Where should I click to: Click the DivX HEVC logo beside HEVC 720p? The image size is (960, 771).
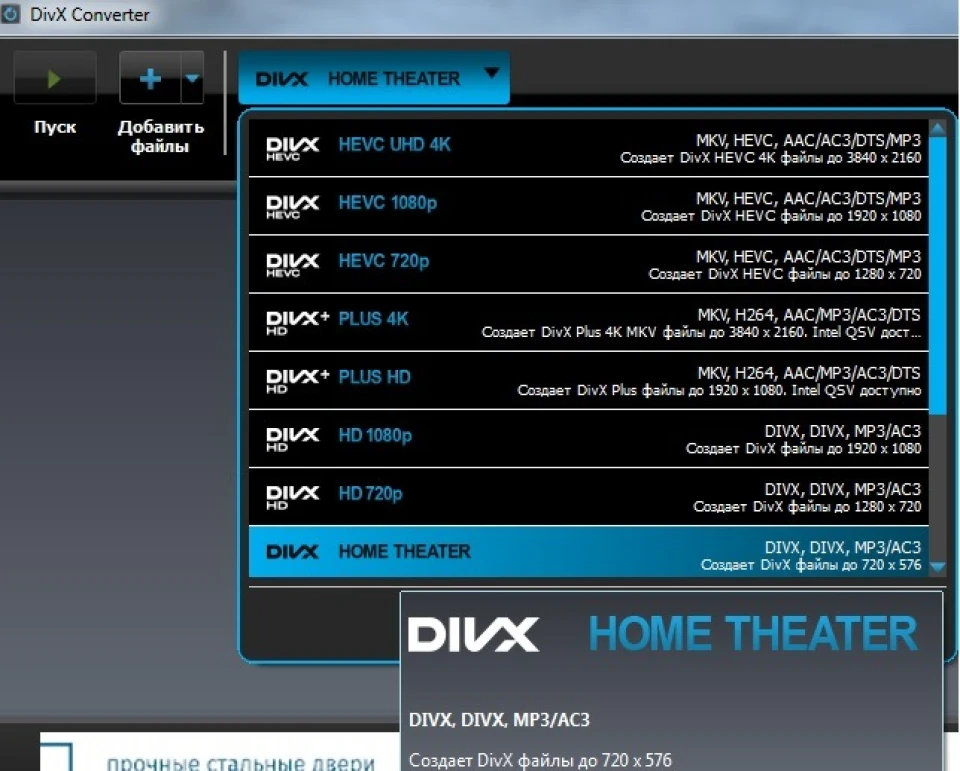[293, 265]
